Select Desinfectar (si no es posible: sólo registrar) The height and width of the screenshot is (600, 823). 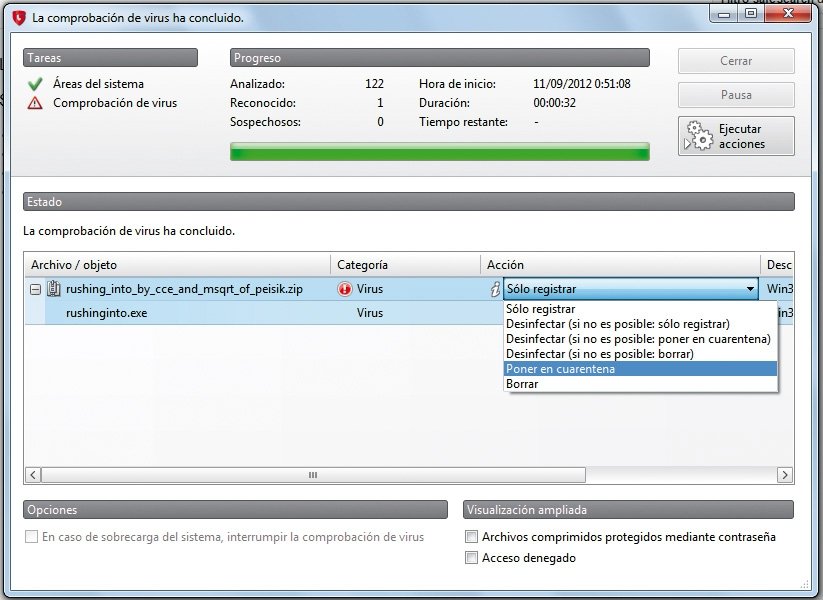[640, 324]
